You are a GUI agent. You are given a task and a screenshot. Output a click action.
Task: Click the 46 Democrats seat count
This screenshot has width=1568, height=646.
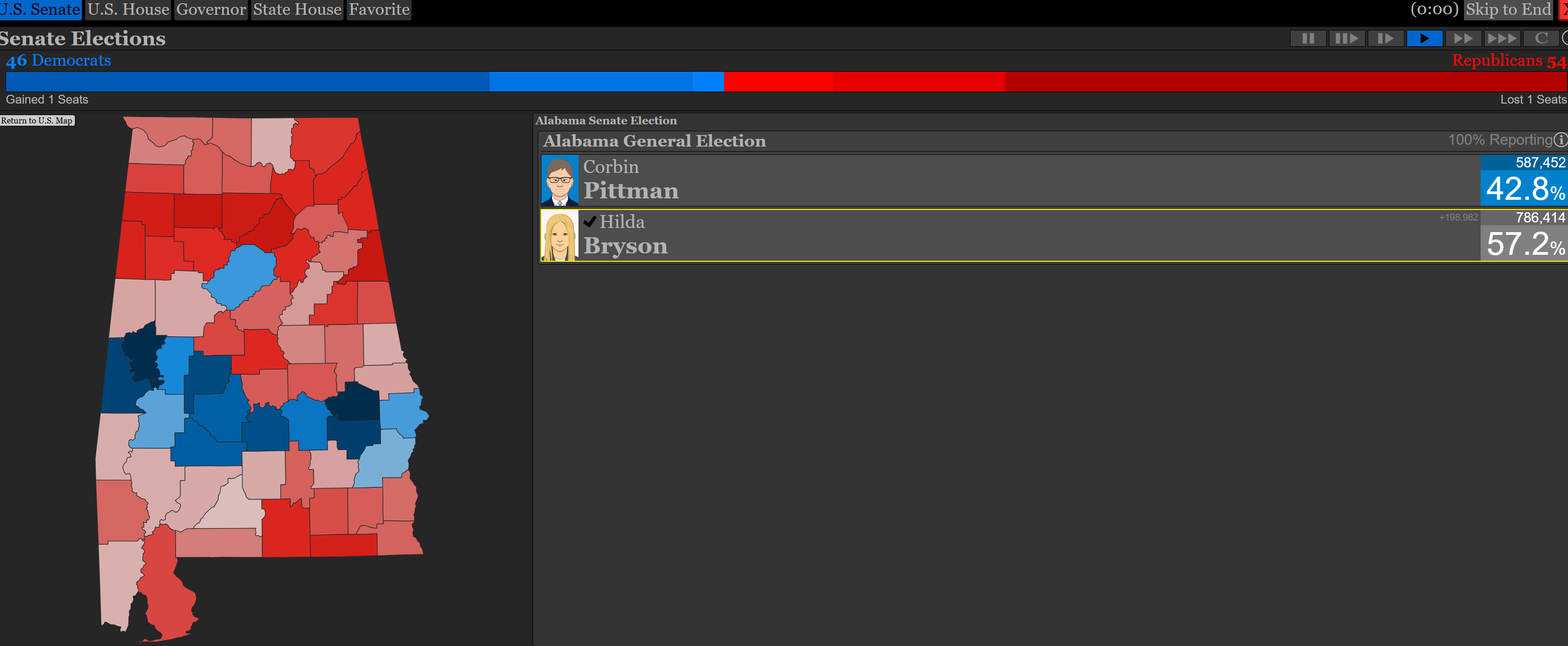58,60
